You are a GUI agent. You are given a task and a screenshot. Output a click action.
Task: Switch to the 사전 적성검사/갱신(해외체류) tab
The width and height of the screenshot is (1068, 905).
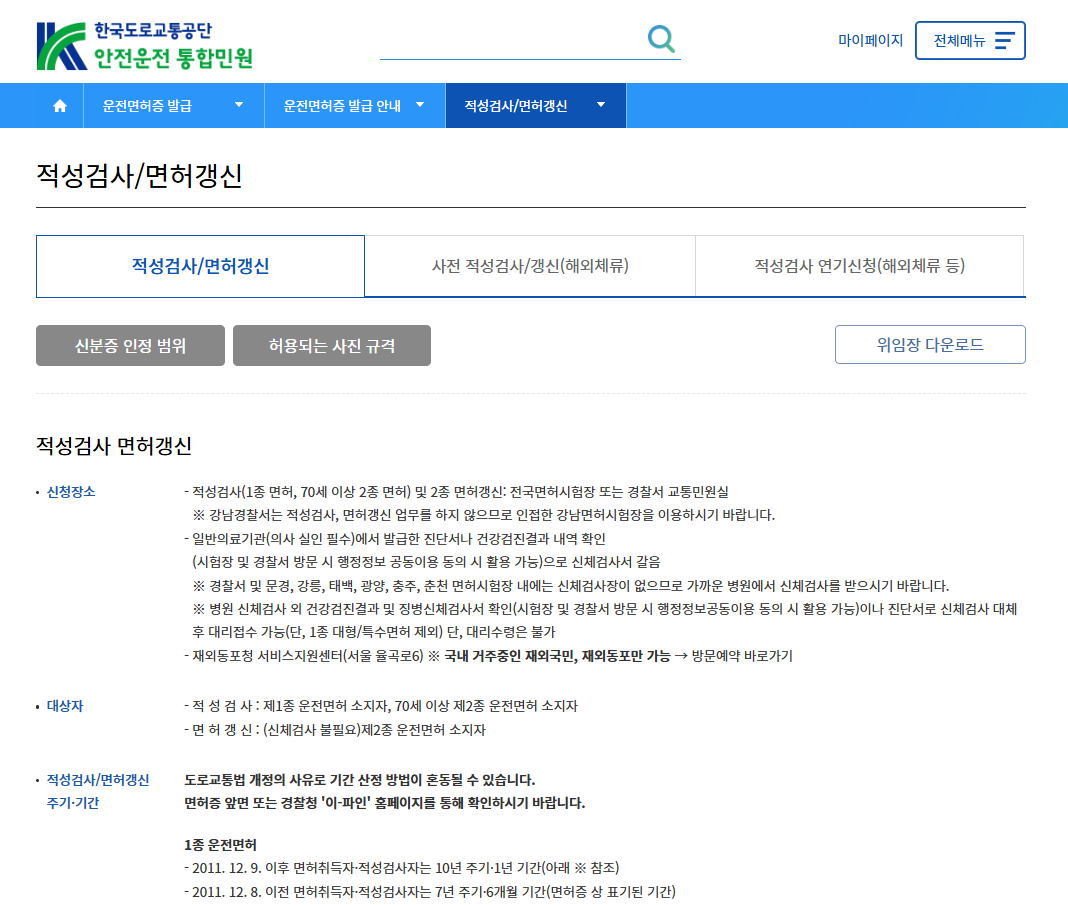tap(530, 266)
